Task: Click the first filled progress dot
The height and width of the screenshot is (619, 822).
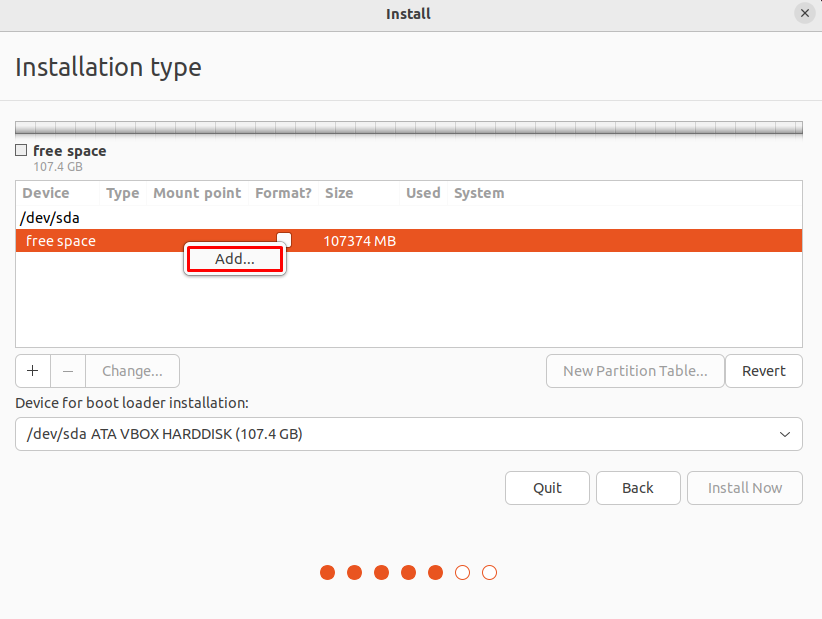Action: click(327, 573)
